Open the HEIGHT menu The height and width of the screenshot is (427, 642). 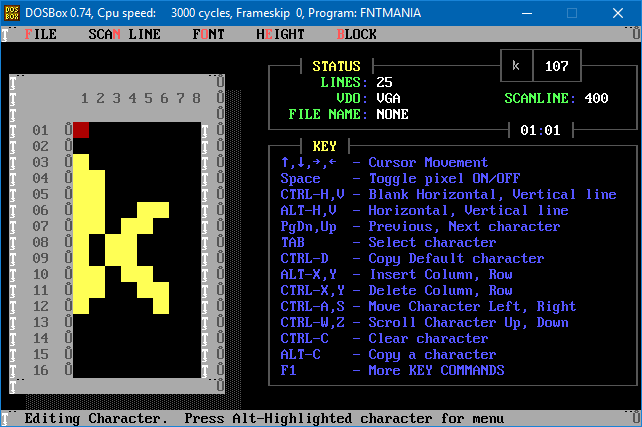[280, 33]
